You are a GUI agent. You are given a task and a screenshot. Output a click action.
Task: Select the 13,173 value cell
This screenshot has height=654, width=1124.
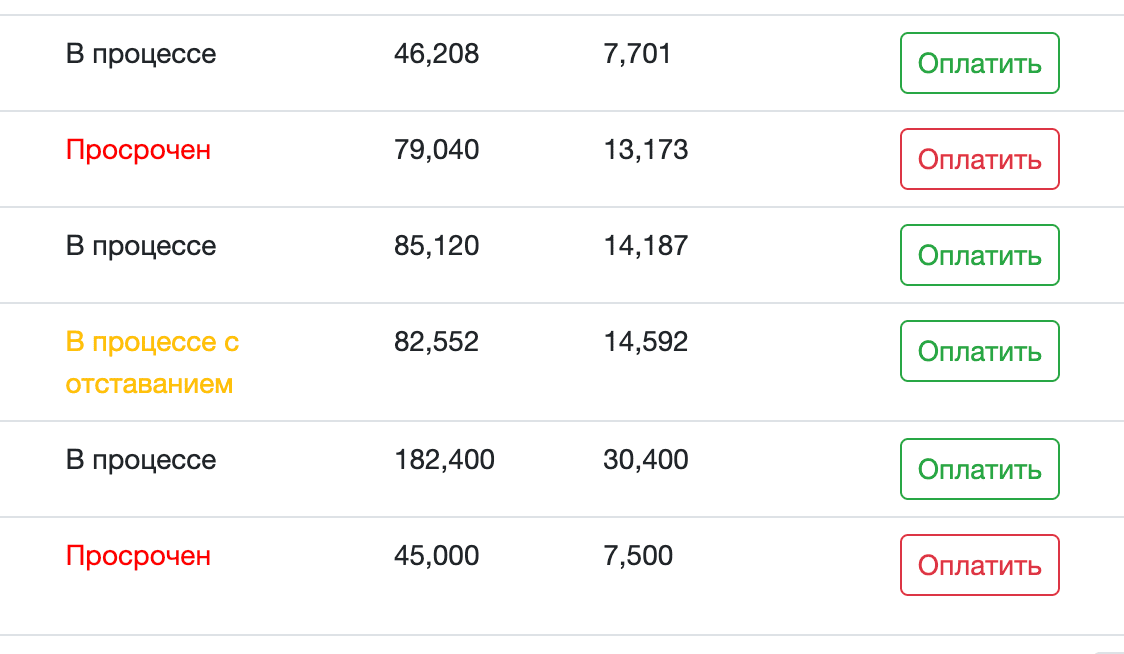tap(646, 150)
